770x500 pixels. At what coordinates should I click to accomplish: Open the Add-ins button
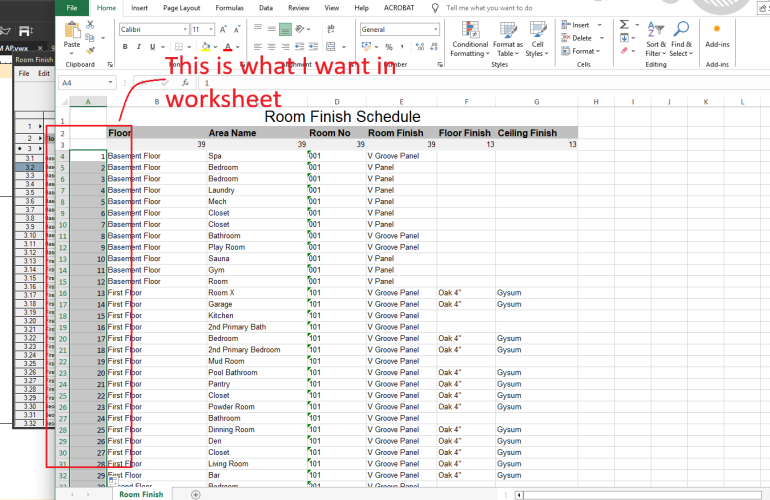pyautogui.click(x=717, y=38)
